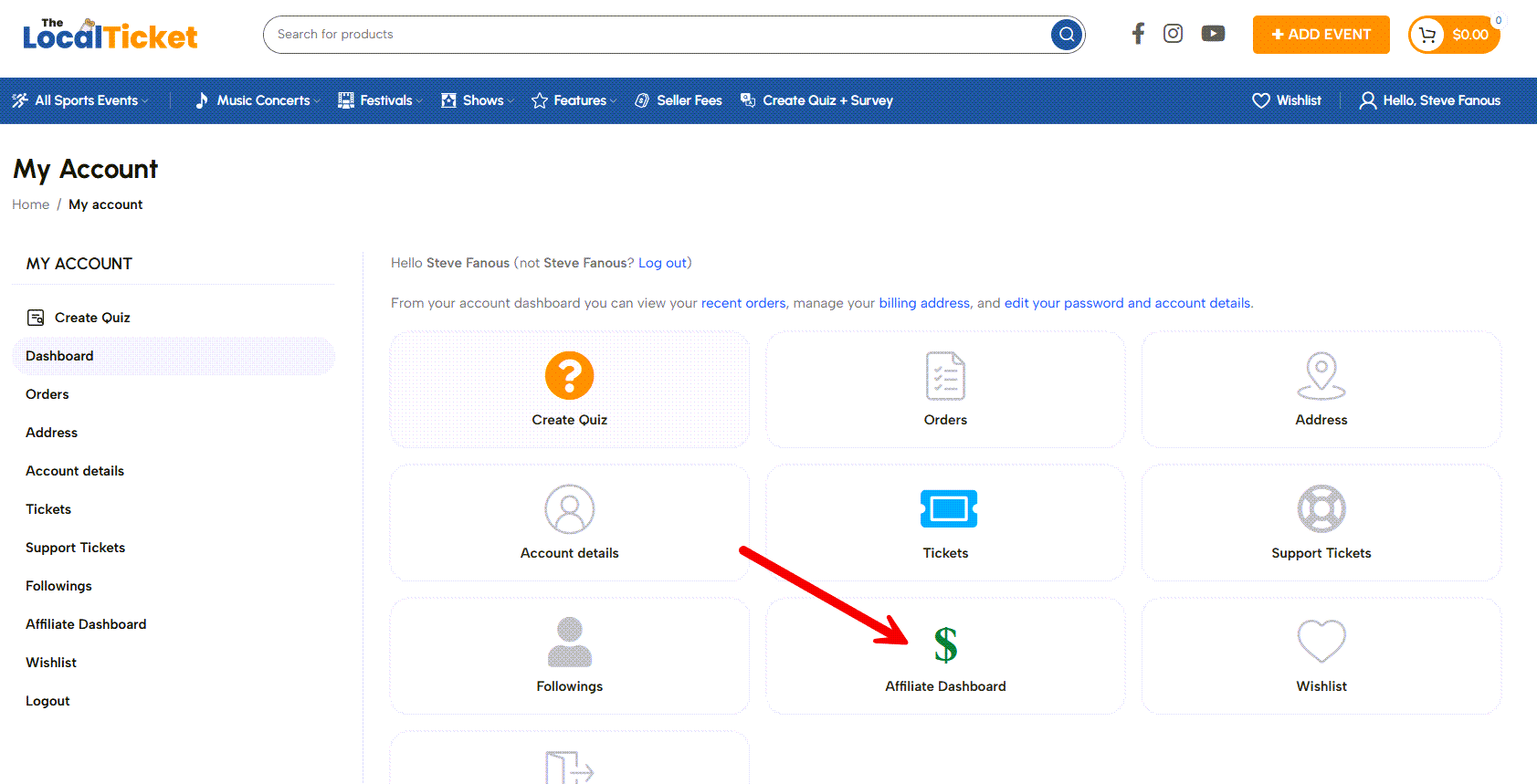Open the Instagram social icon
1537x784 pixels.
(1173, 34)
